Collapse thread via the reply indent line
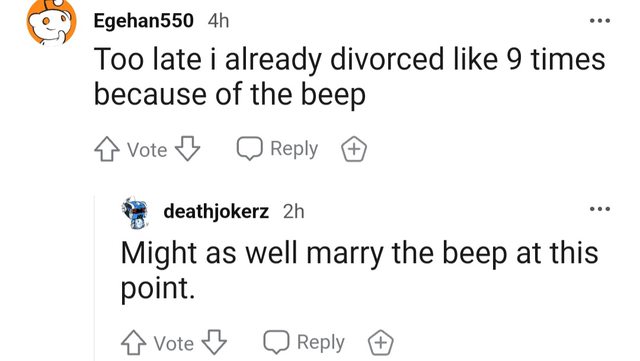This screenshot has height=361, width=640. (x=95, y=278)
